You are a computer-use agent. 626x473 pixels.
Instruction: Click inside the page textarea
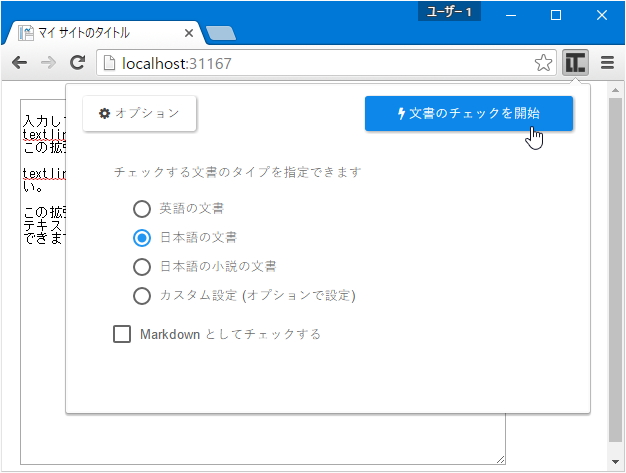263,439
